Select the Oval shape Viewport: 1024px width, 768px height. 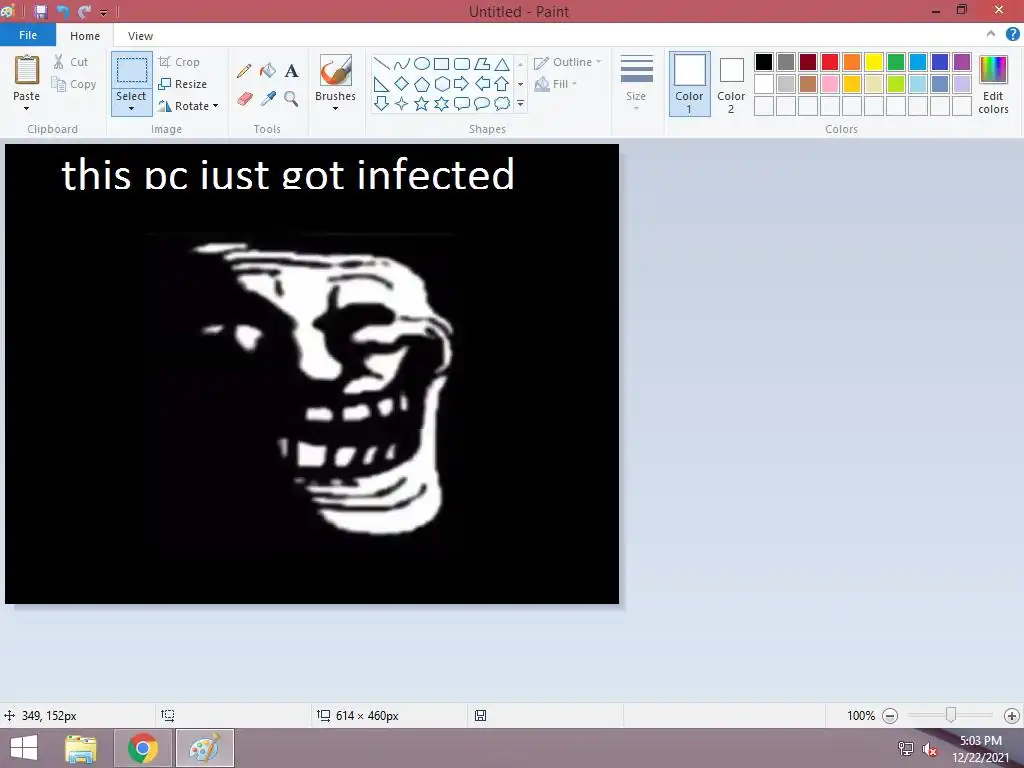[422, 63]
